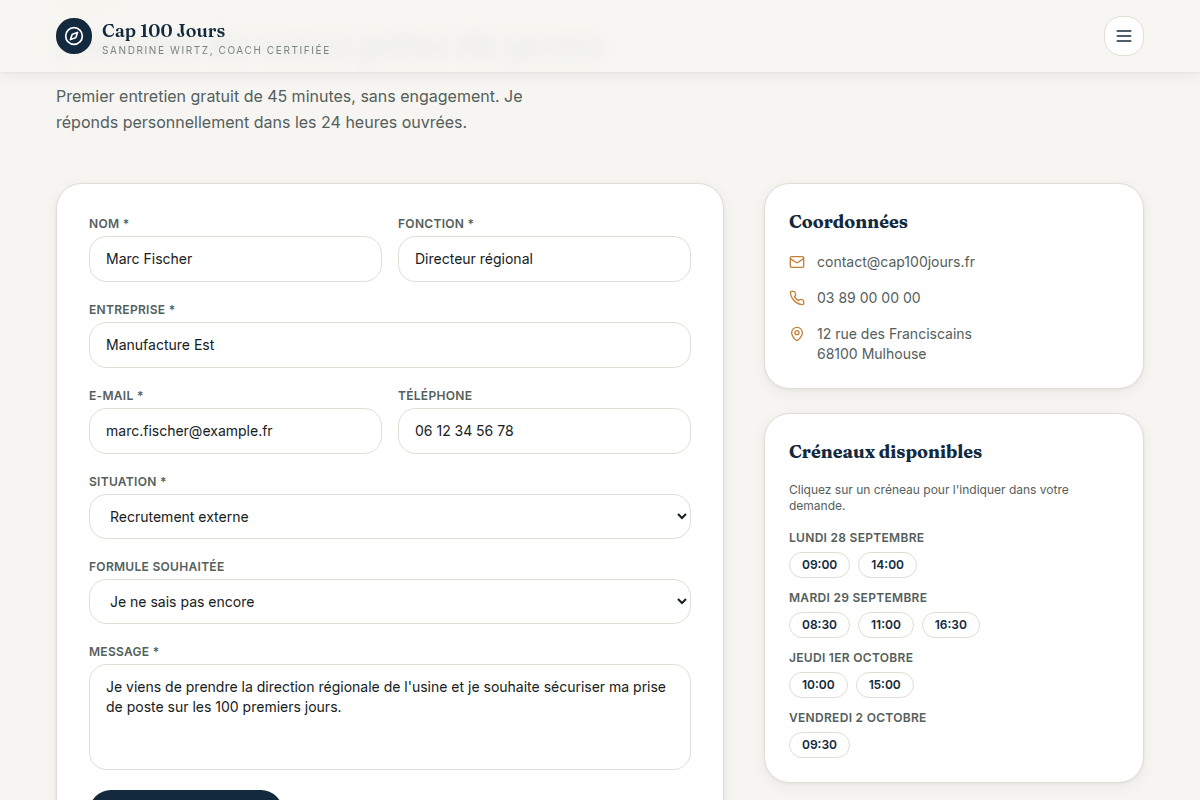Open the hamburger menu
1200x800 pixels.
click(1124, 36)
